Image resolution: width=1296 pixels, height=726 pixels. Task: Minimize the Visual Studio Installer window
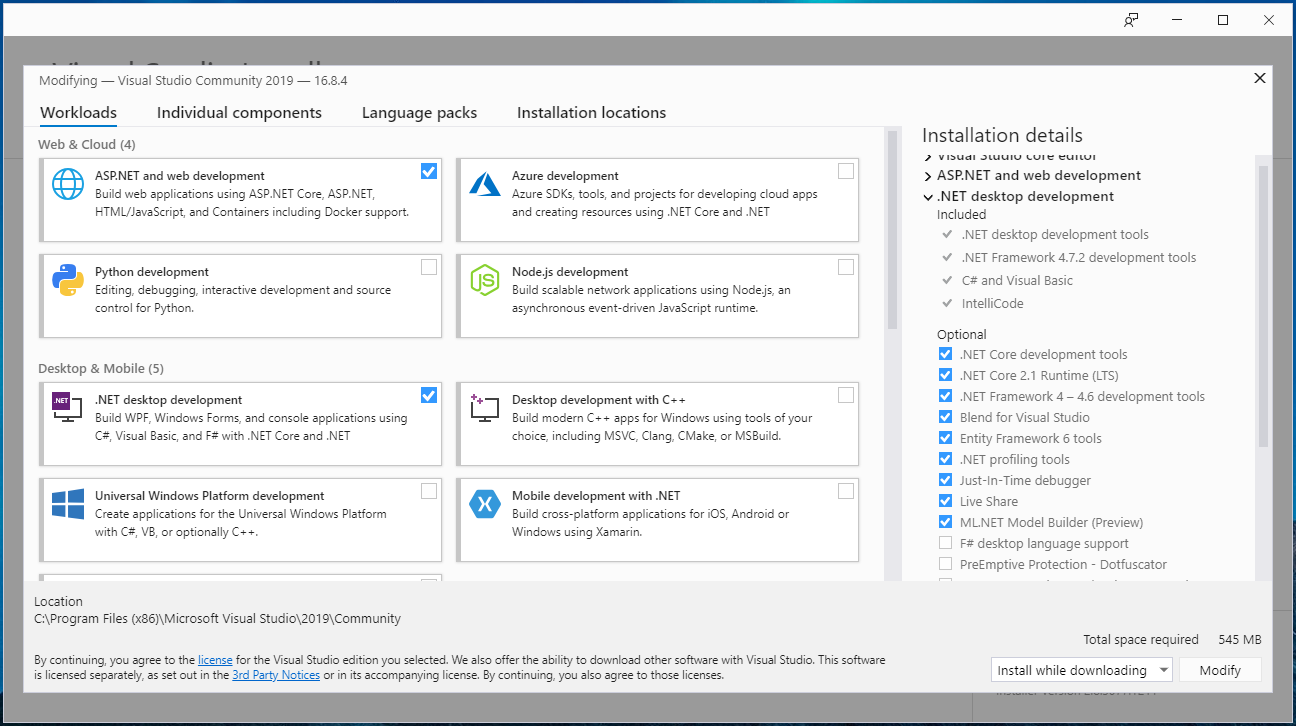coord(1177,20)
